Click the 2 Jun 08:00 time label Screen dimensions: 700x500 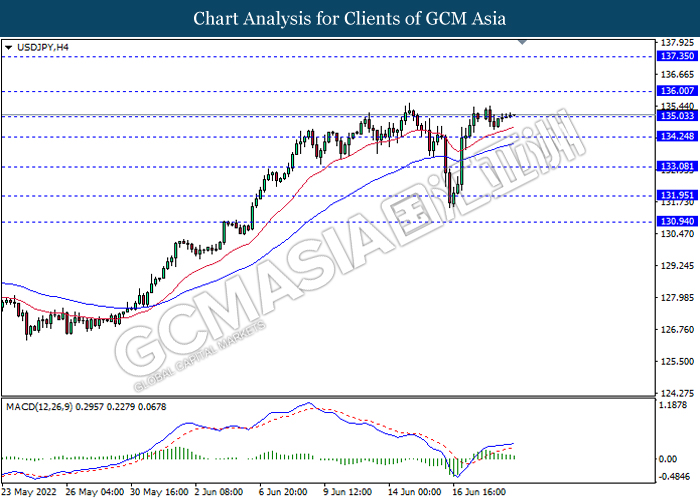[219, 492]
